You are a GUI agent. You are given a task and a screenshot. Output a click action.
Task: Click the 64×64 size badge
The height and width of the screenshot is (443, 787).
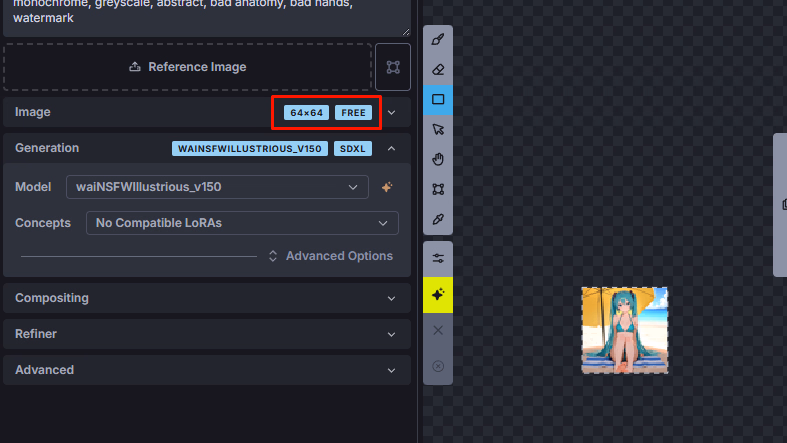pos(306,113)
